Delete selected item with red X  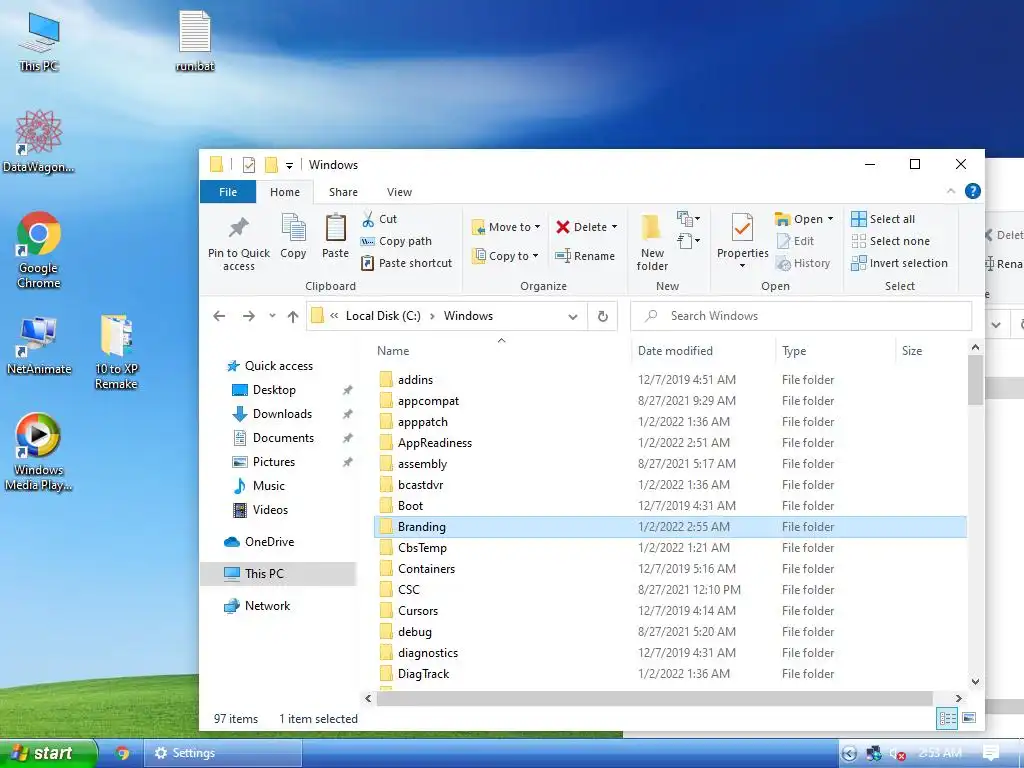coord(581,227)
